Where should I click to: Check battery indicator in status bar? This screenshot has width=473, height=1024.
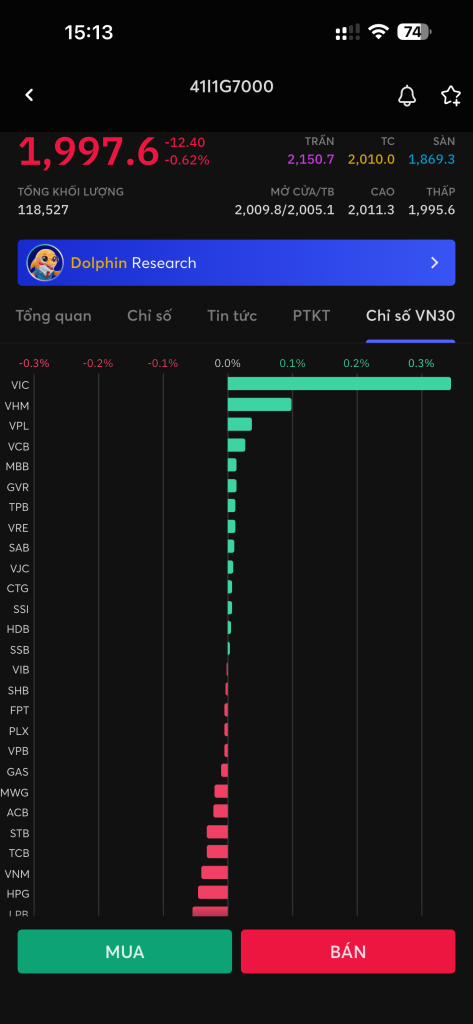pos(414,32)
